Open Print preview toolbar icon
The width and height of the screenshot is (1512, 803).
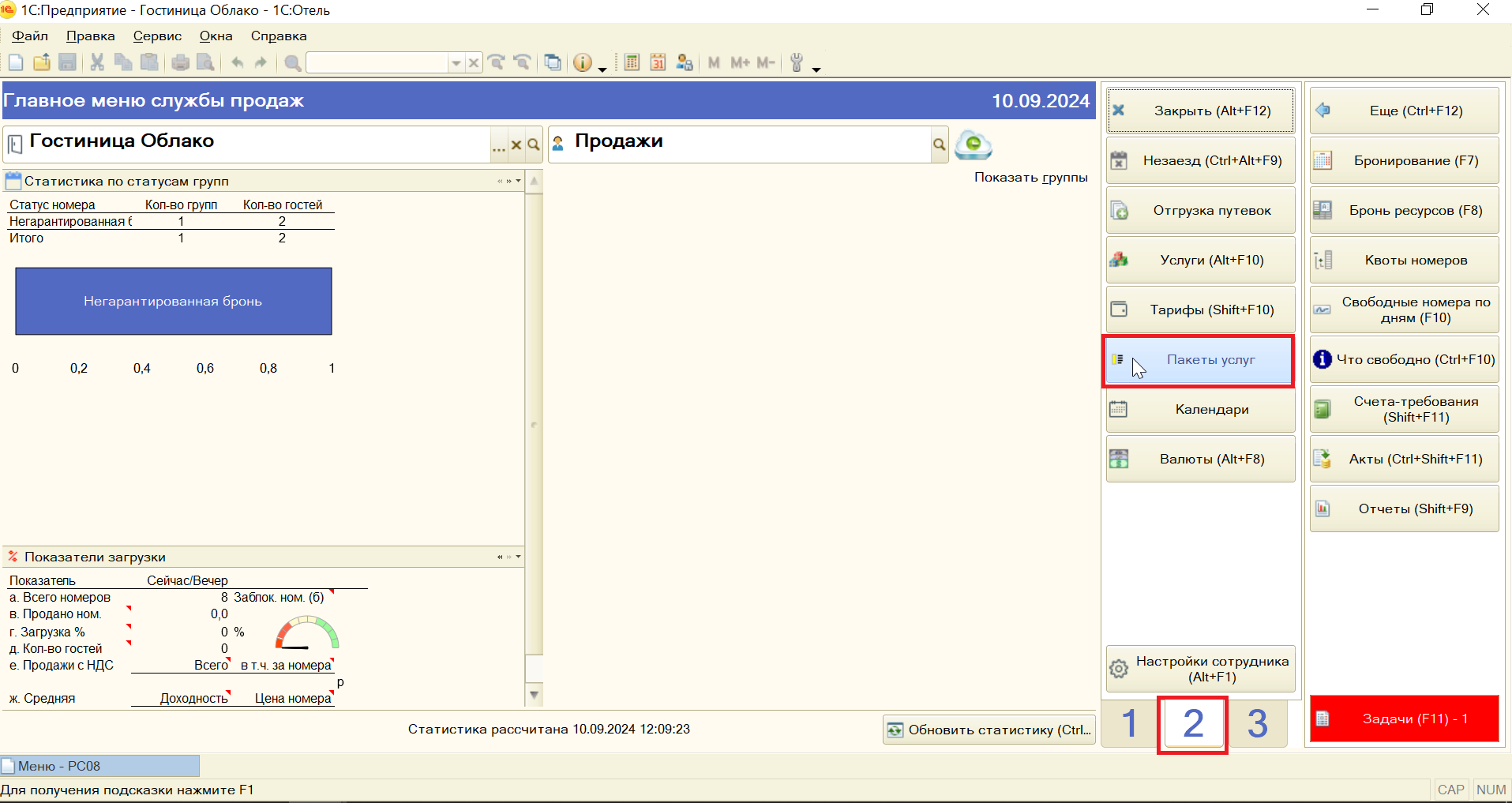coord(205,62)
